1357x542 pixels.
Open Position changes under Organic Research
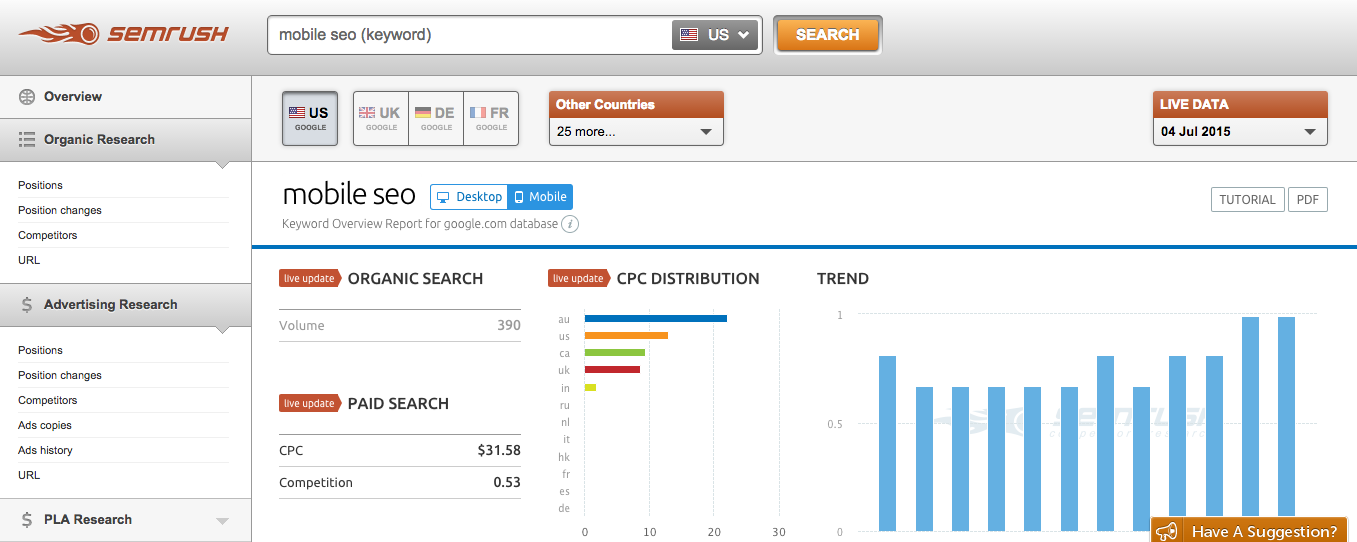(x=60, y=210)
